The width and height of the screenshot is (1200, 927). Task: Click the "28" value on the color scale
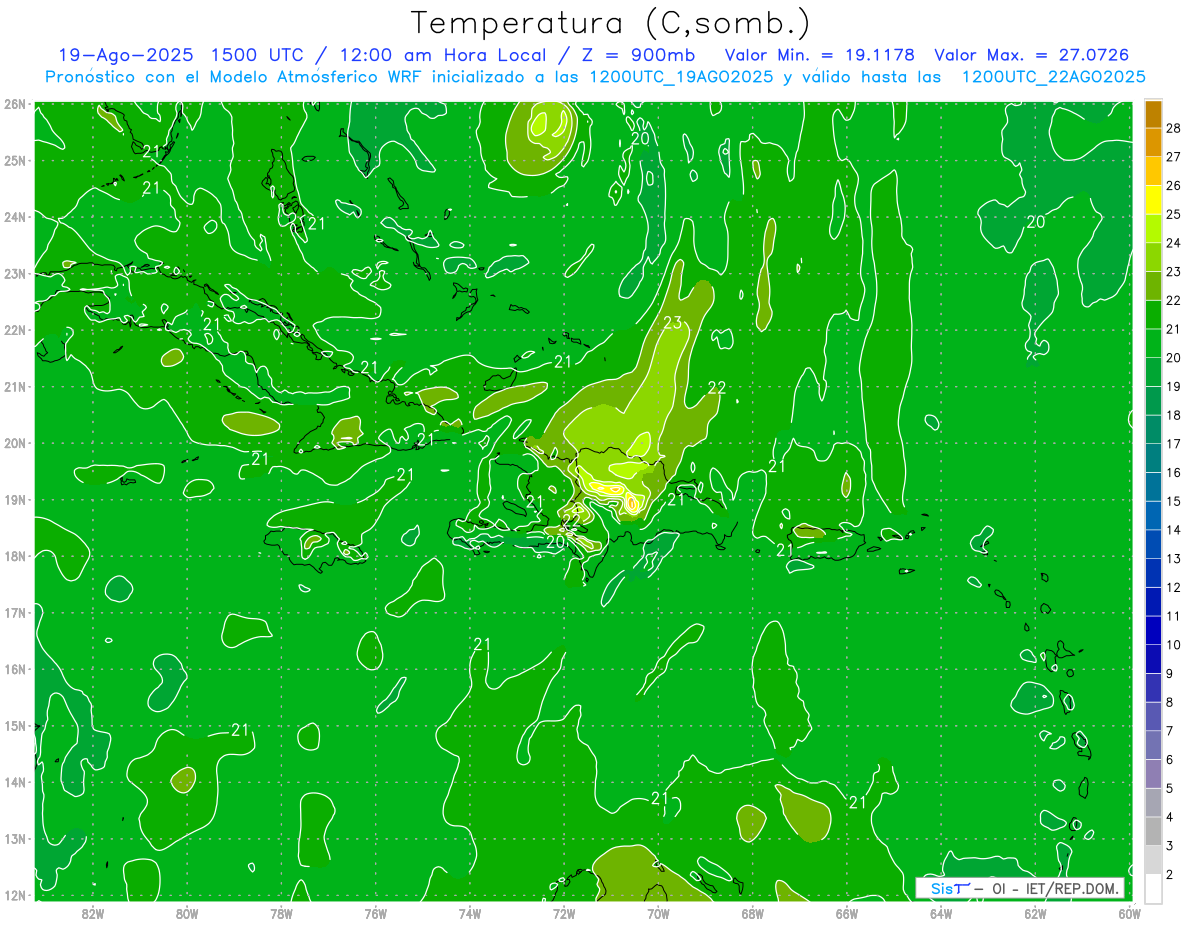pyautogui.click(x=1173, y=128)
